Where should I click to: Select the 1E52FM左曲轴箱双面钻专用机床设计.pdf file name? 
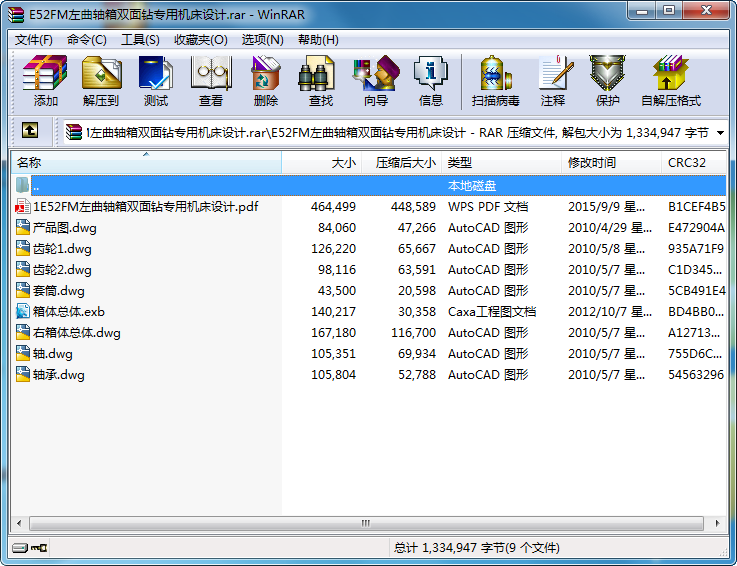(146, 207)
